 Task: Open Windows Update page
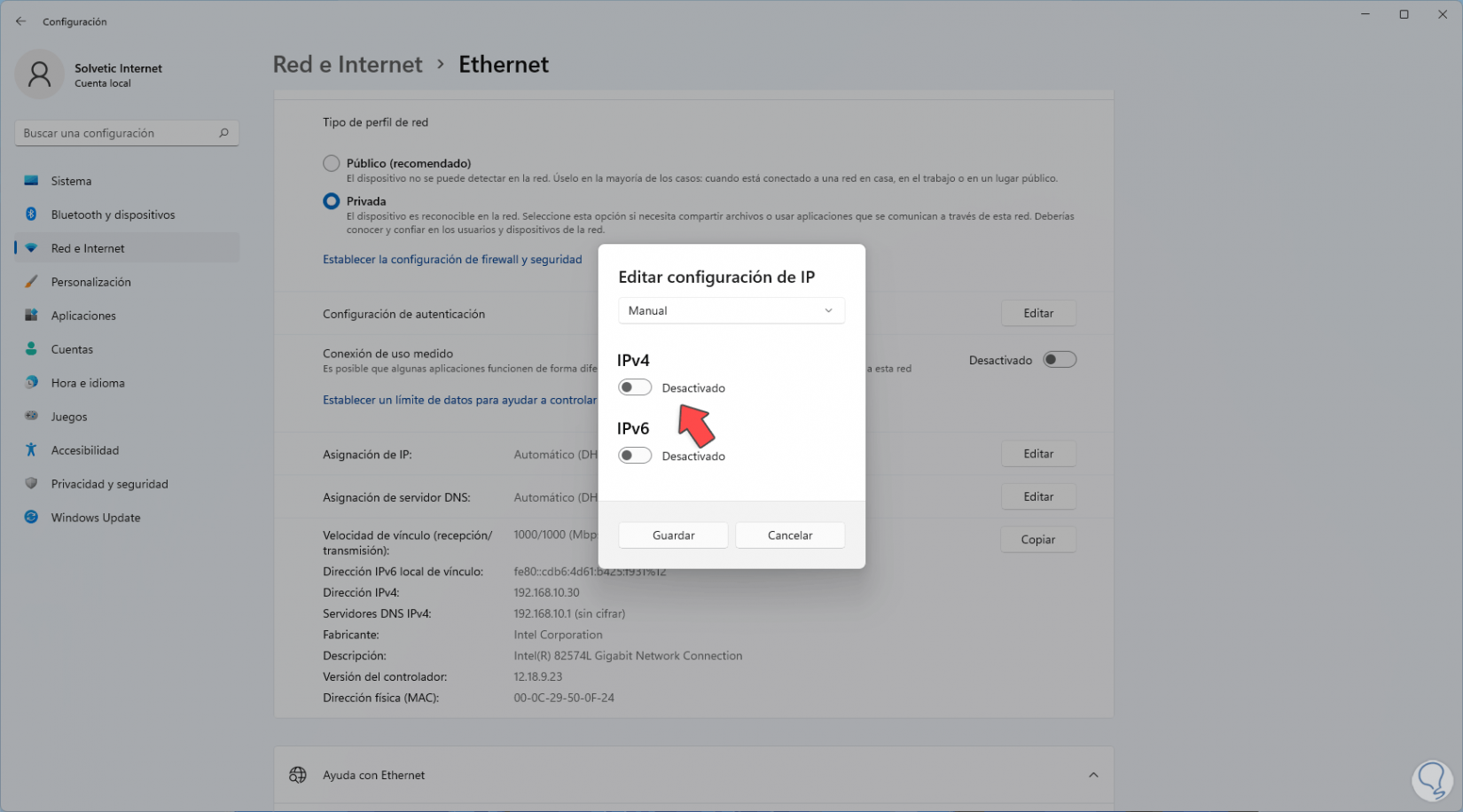tap(95, 518)
